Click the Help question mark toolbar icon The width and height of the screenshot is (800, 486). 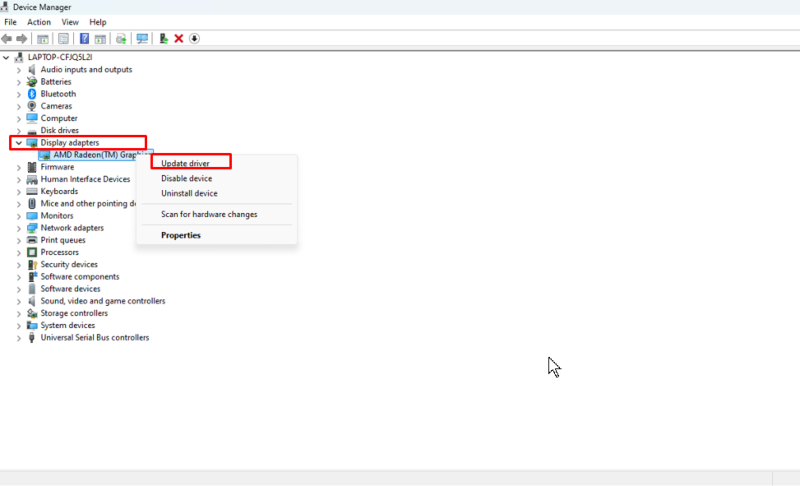coord(85,38)
